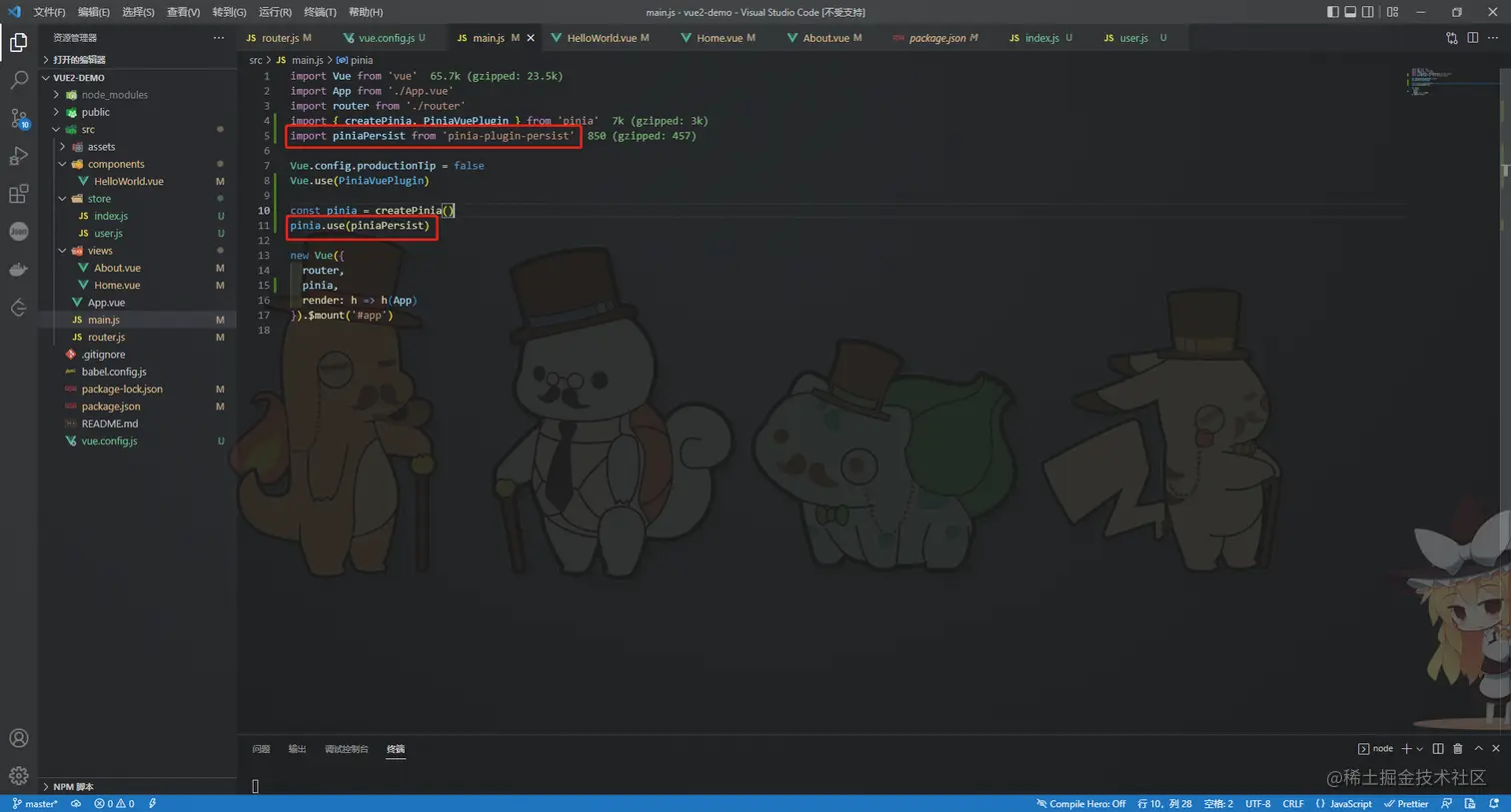Open Explorer panel more actions menu
Image resolution: width=1511 pixels, height=812 pixels.
219,38
